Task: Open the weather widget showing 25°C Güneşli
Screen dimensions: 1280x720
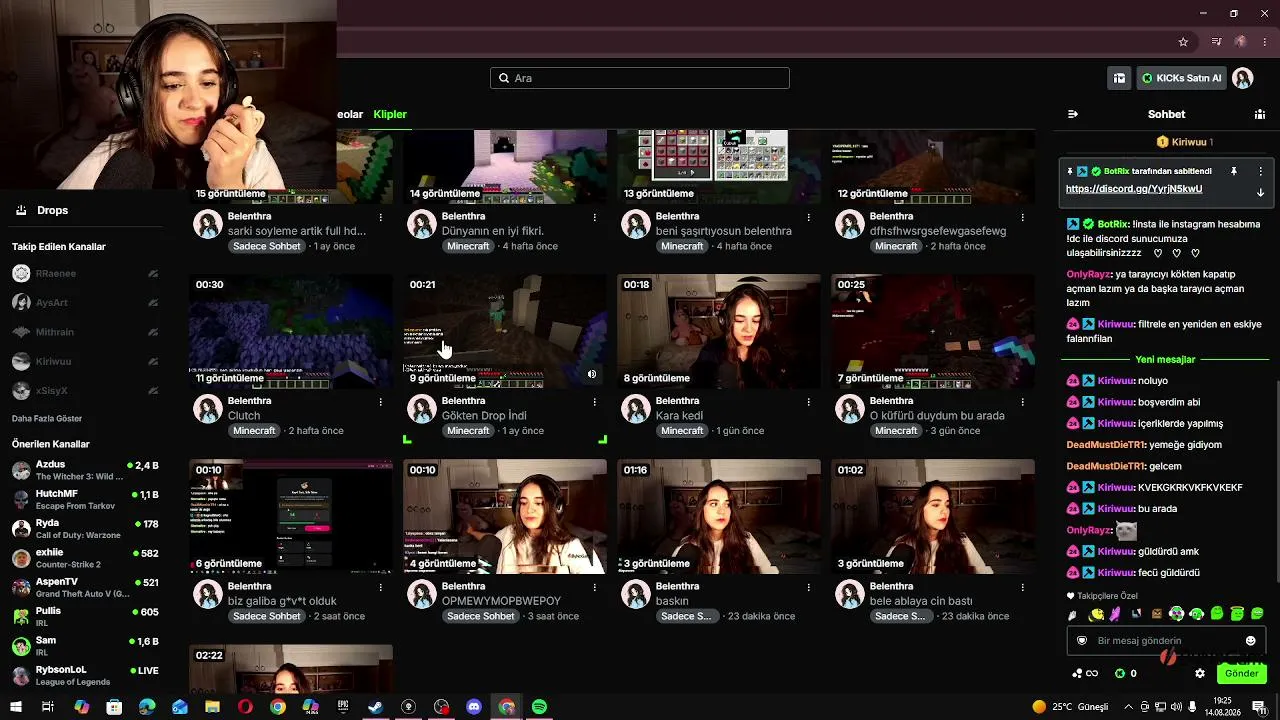Action: pos(1071,707)
